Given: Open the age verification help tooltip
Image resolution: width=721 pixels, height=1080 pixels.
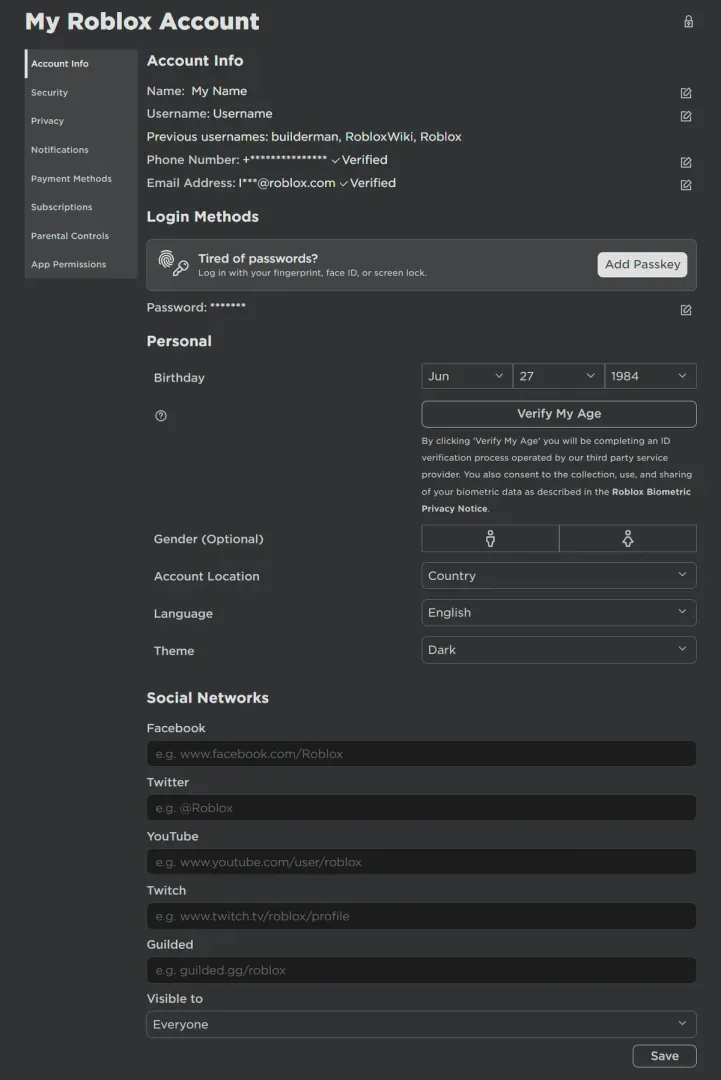Looking at the screenshot, I should coord(160,415).
